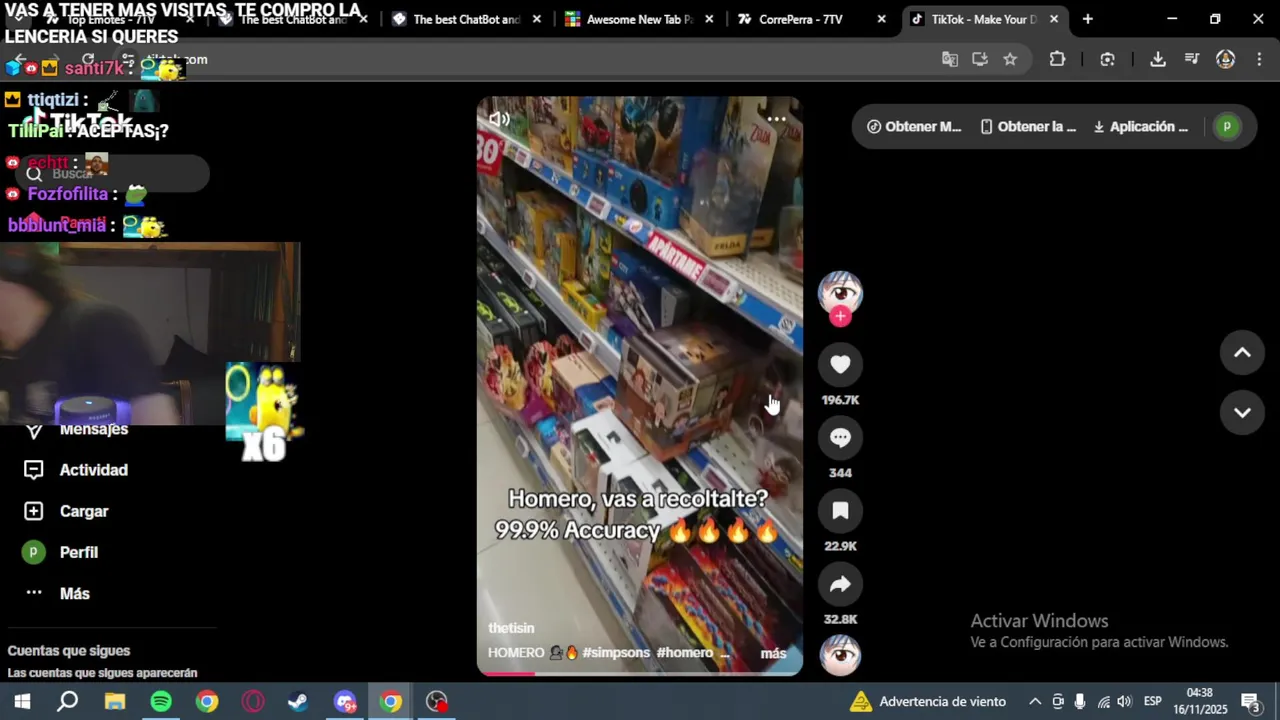Expand caption with más link
The height and width of the screenshot is (720, 1280).
click(773, 653)
